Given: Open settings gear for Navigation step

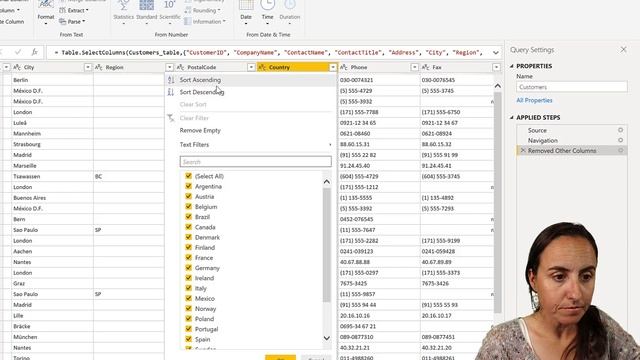Looking at the screenshot, I should (x=620, y=140).
